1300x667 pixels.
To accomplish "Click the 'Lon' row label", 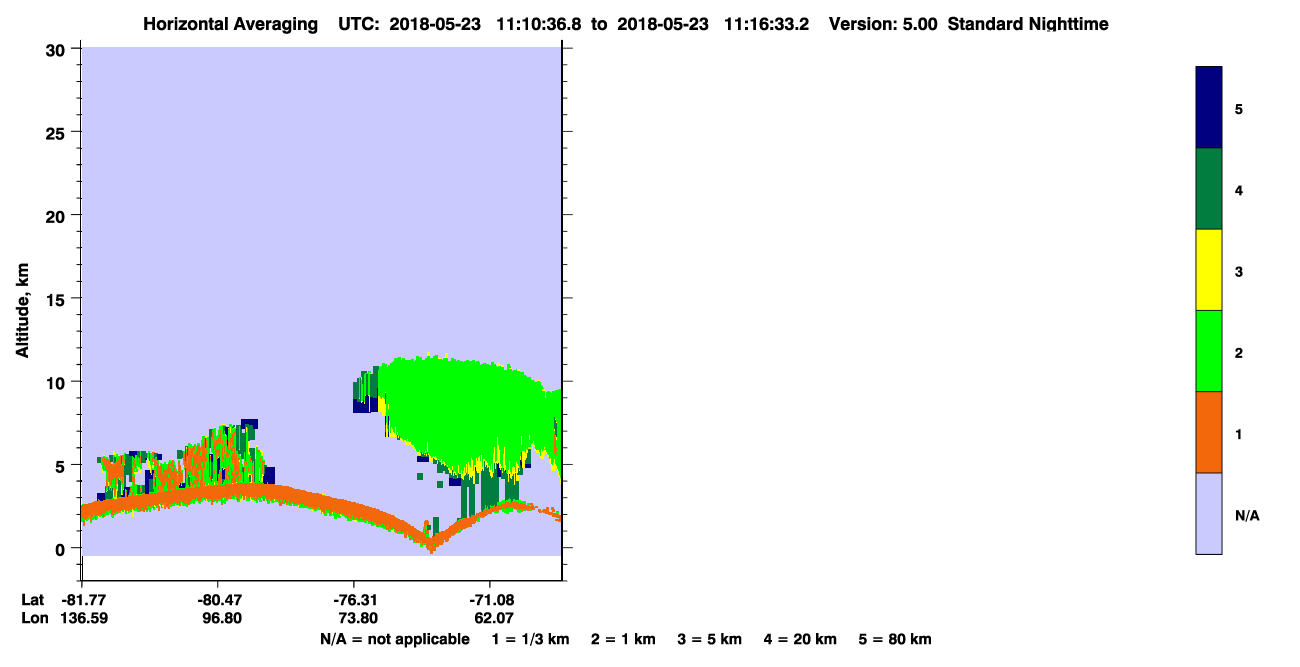I will (34, 618).
